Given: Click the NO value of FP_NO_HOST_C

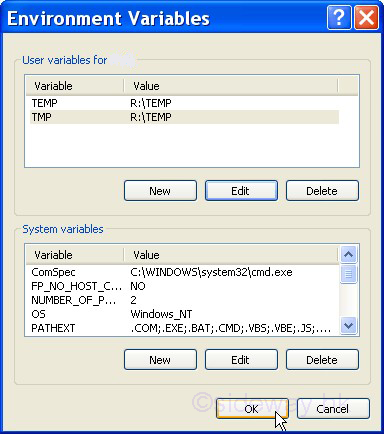Looking at the screenshot, I should [x=138, y=286].
